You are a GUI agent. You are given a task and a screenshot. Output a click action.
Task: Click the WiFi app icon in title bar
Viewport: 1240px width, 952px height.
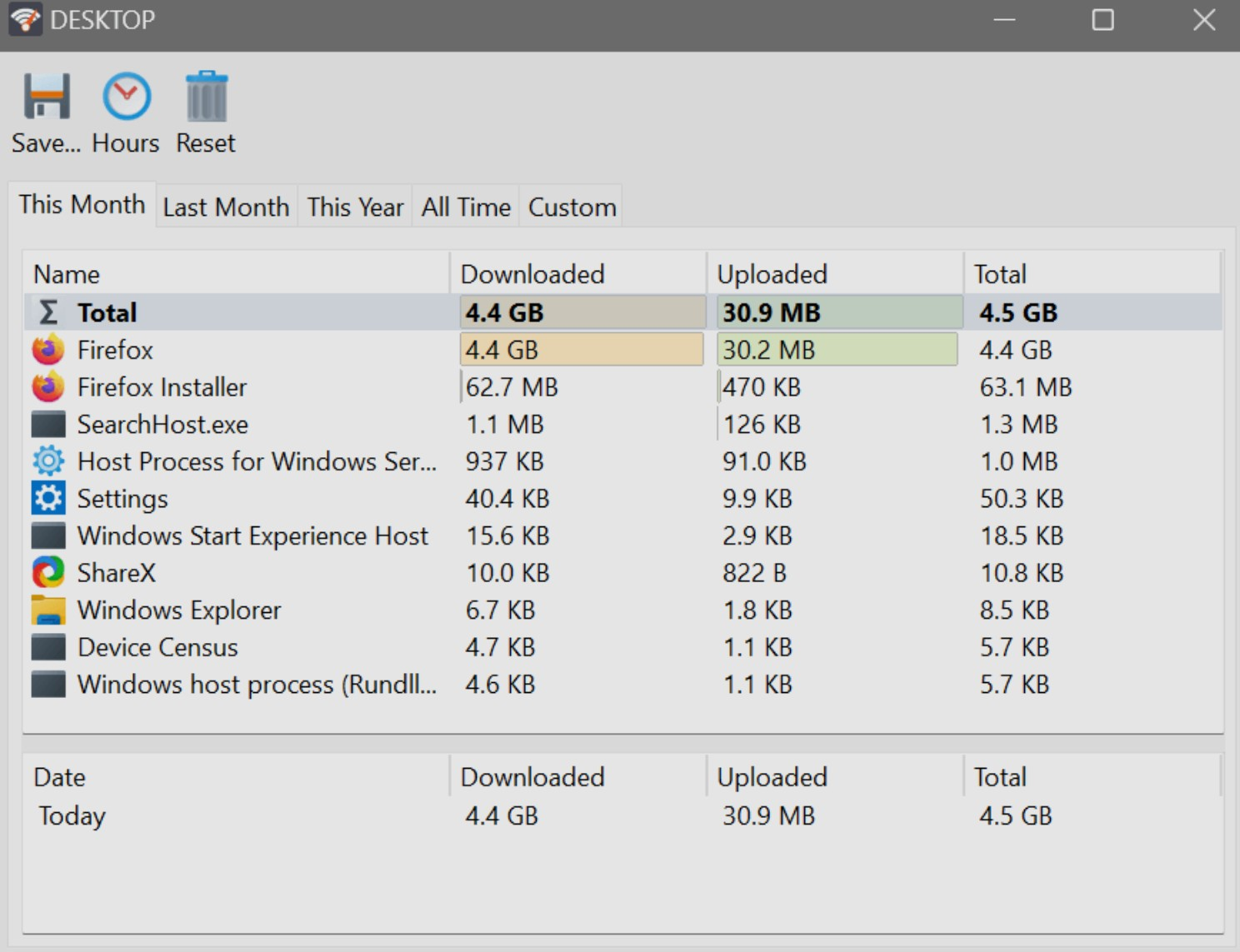click(x=25, y=19)
